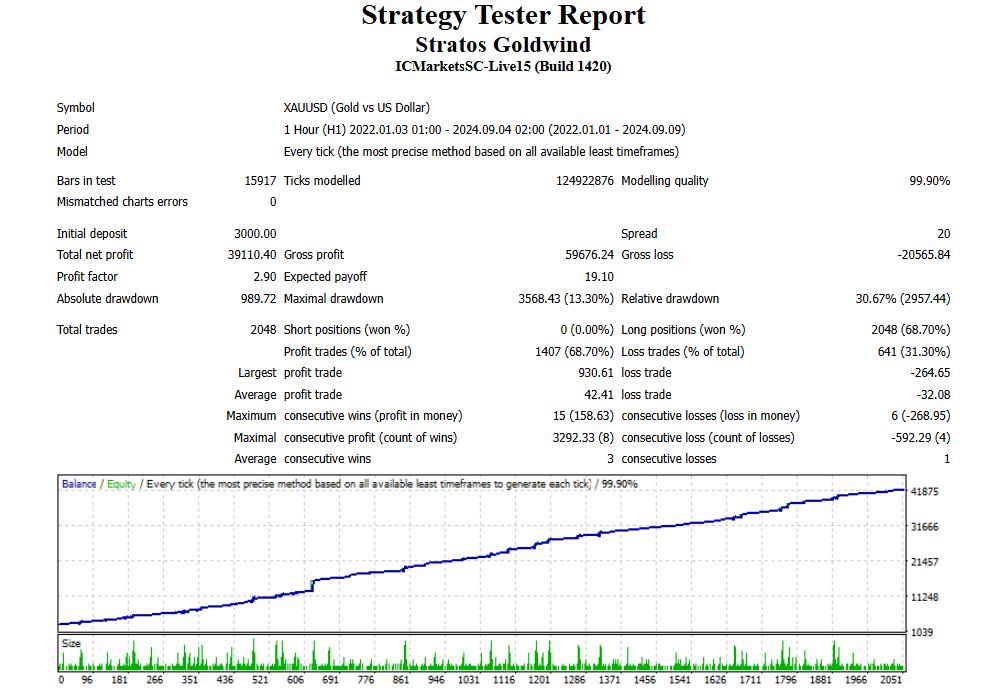Click the chart y-axis label 1039
This screenshot has height=690, width=1000.
click(x=922, y=632)
